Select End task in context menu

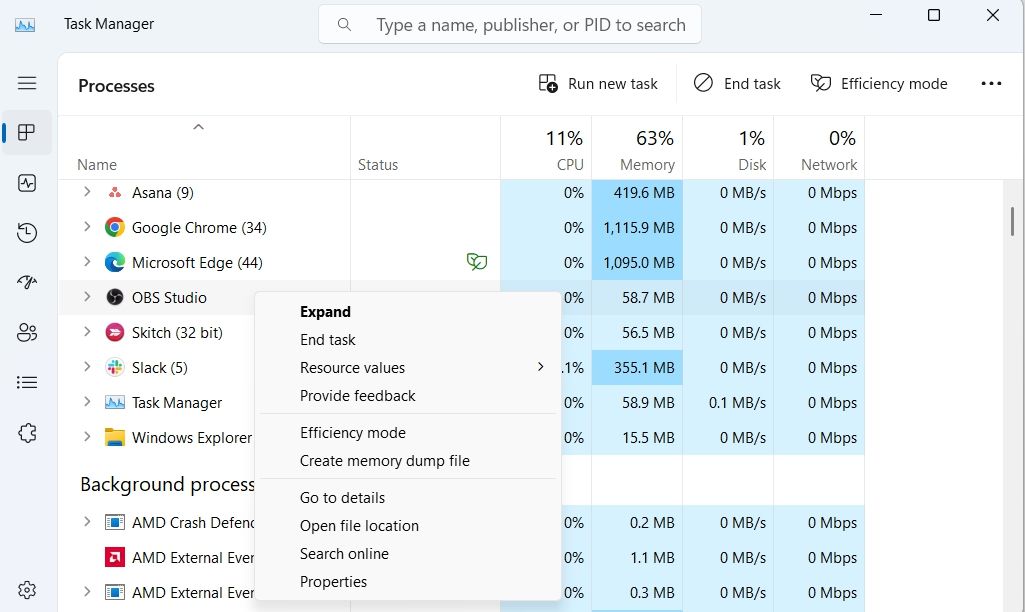328,340
